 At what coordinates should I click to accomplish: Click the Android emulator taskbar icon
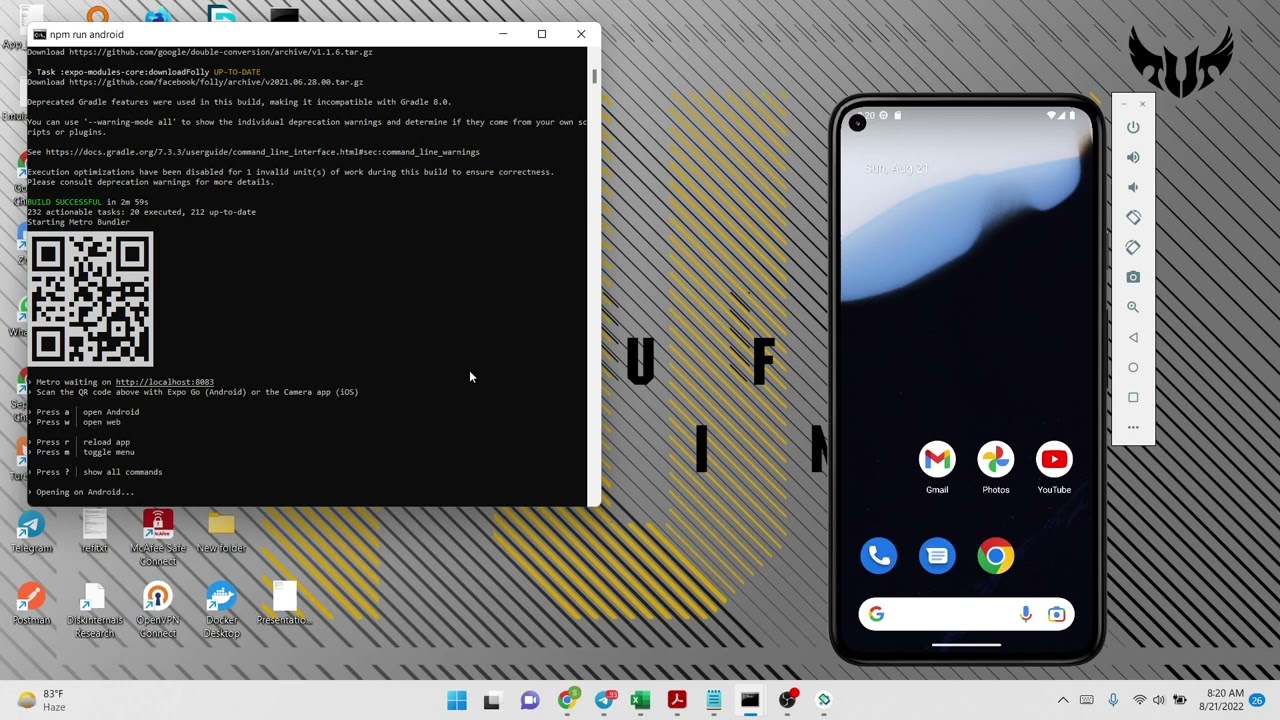coord(824,700)
